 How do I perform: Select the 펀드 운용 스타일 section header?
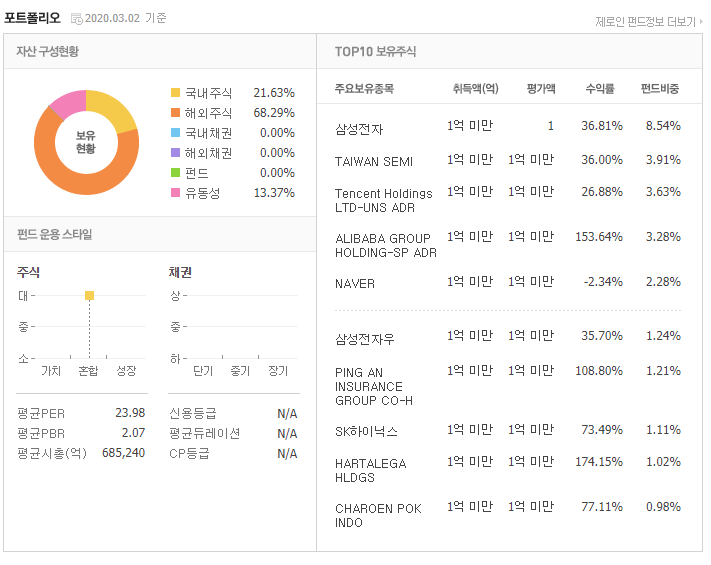point(54,234)
